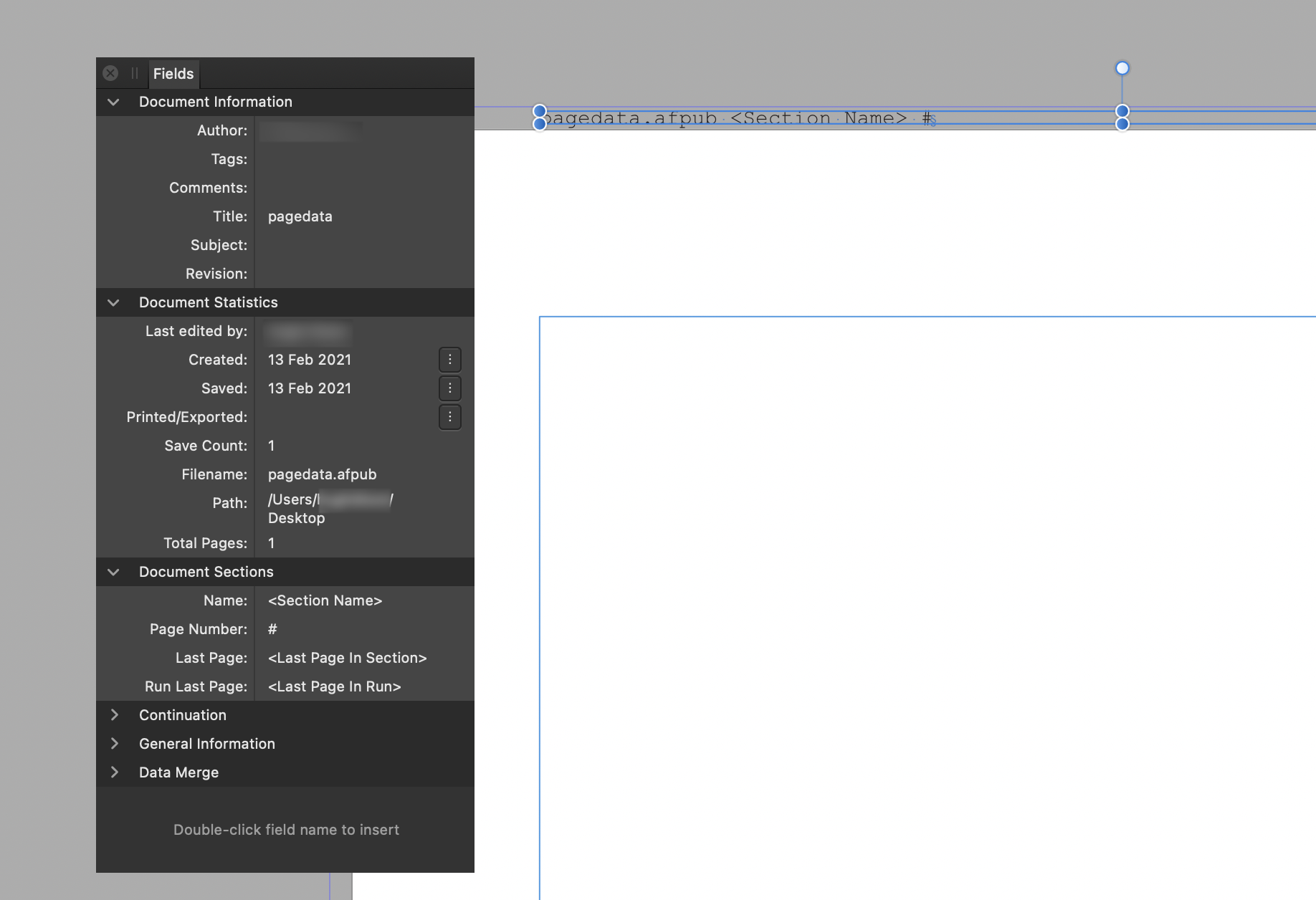This screenshot has width=1316, height=900.
Task: Expand the General Information section
Action: 114,744
